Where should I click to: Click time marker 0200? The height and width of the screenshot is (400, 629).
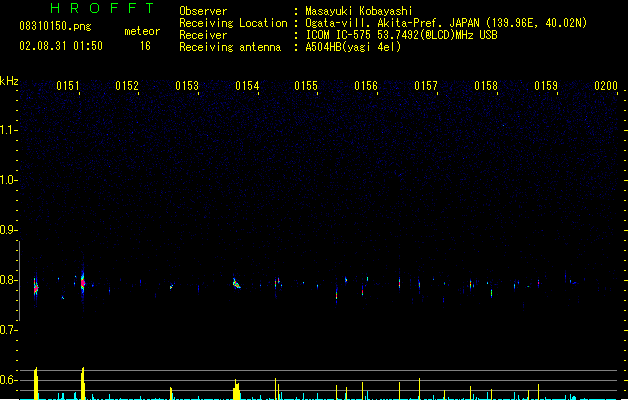tap(606, 86)
